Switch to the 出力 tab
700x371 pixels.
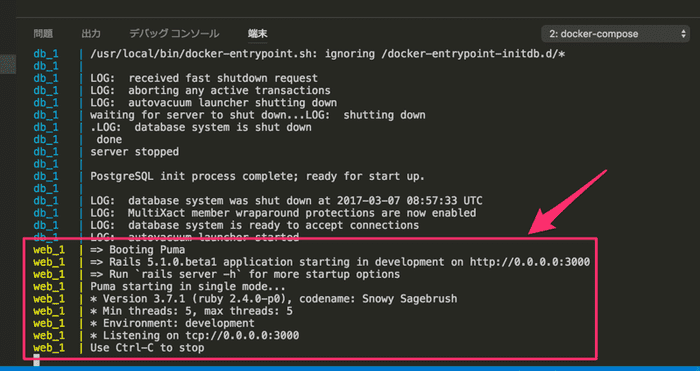91,34
